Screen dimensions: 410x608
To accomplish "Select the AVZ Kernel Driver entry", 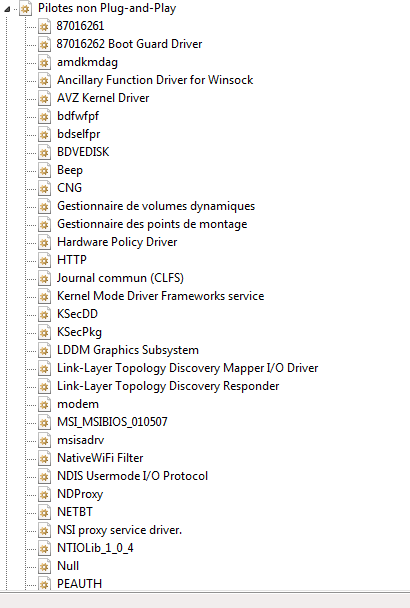I will pyautogui.click(x=103, y=98).
